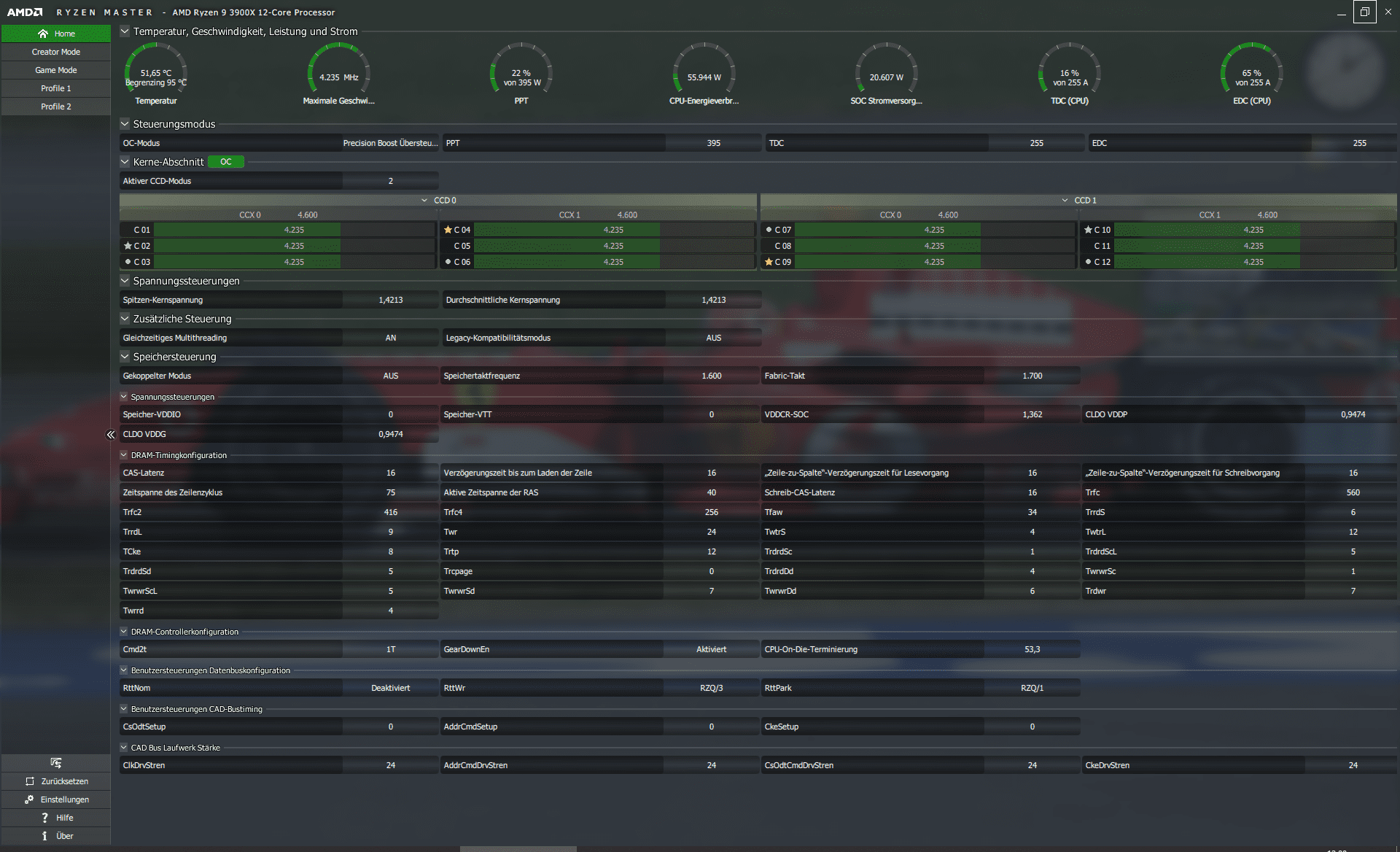Click the dot marker next to C 07
1400x852 pixels.
point(769,230)
